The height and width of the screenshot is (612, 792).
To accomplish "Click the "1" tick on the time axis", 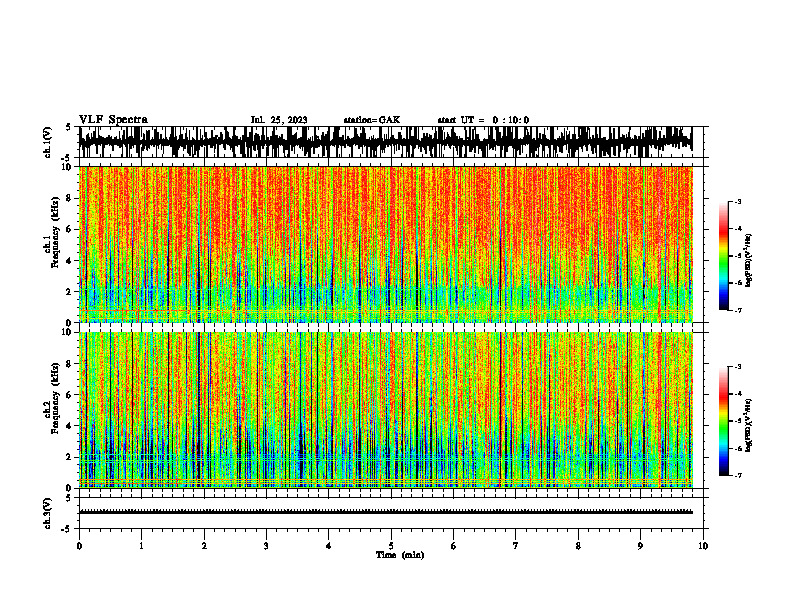I will click(141, 546).
